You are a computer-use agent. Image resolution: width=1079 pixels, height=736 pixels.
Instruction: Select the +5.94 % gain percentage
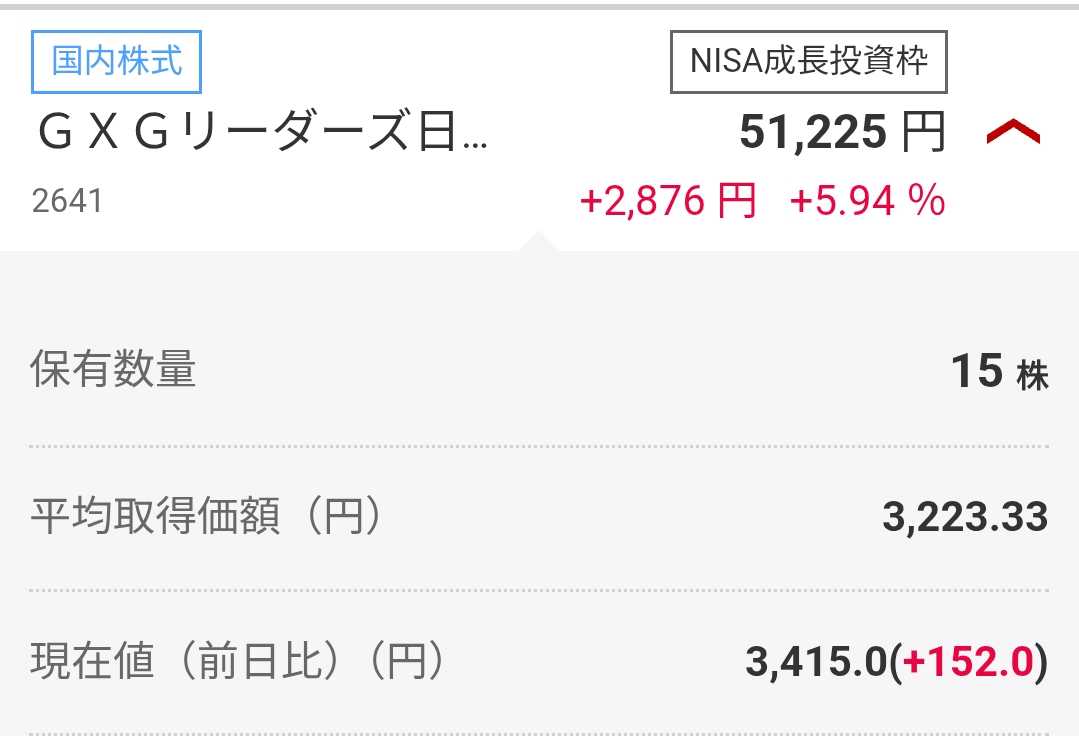[x=867, y=201]
